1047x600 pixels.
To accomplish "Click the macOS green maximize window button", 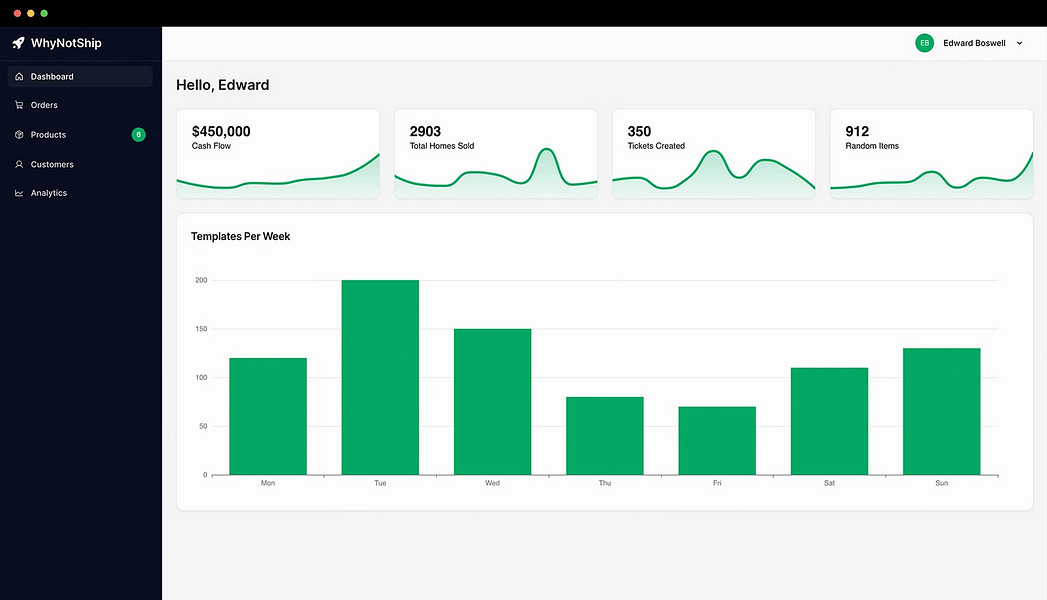I will coord(44,13).
